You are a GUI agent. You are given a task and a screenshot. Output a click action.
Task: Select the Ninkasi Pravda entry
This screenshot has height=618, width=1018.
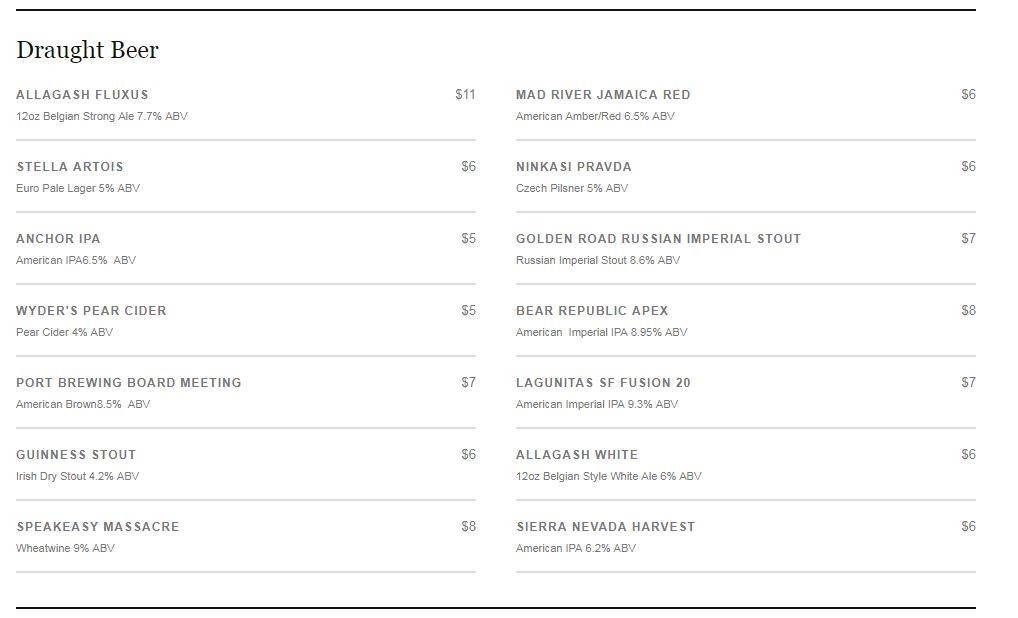574,167
